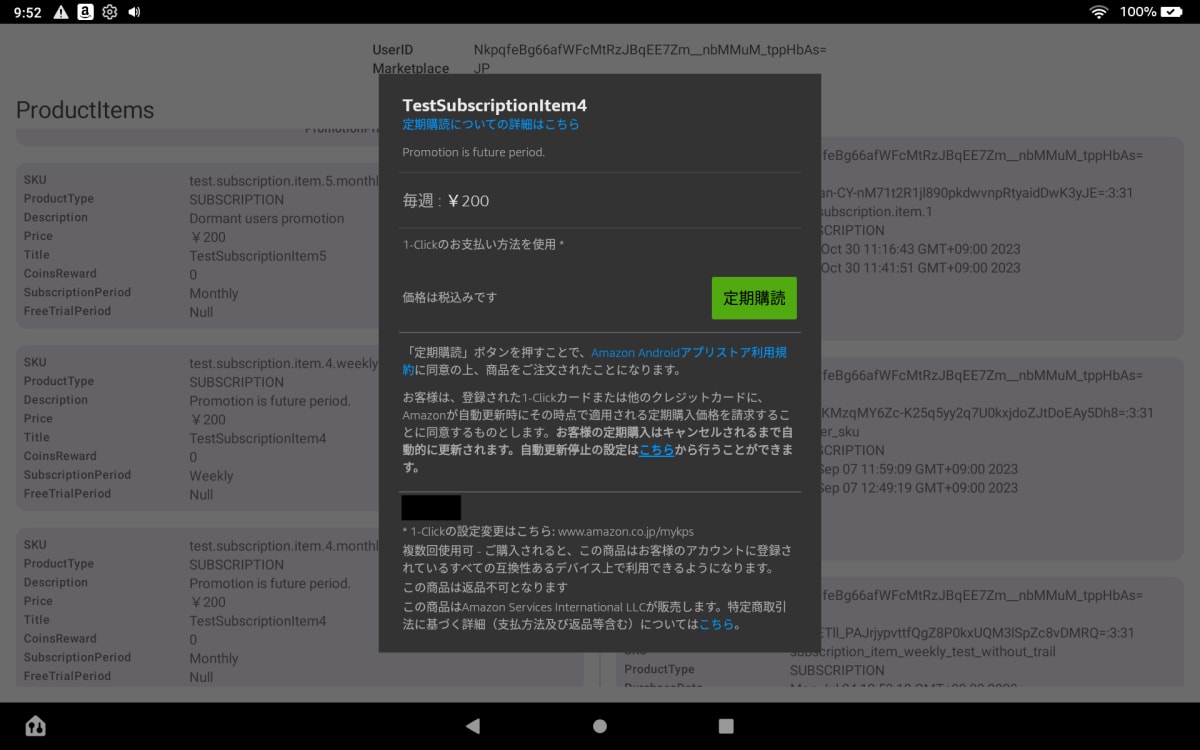Viewport: 1200px width, 750px height.
Task: Tap the settings gear in status bar
Action: coord(110,12)
